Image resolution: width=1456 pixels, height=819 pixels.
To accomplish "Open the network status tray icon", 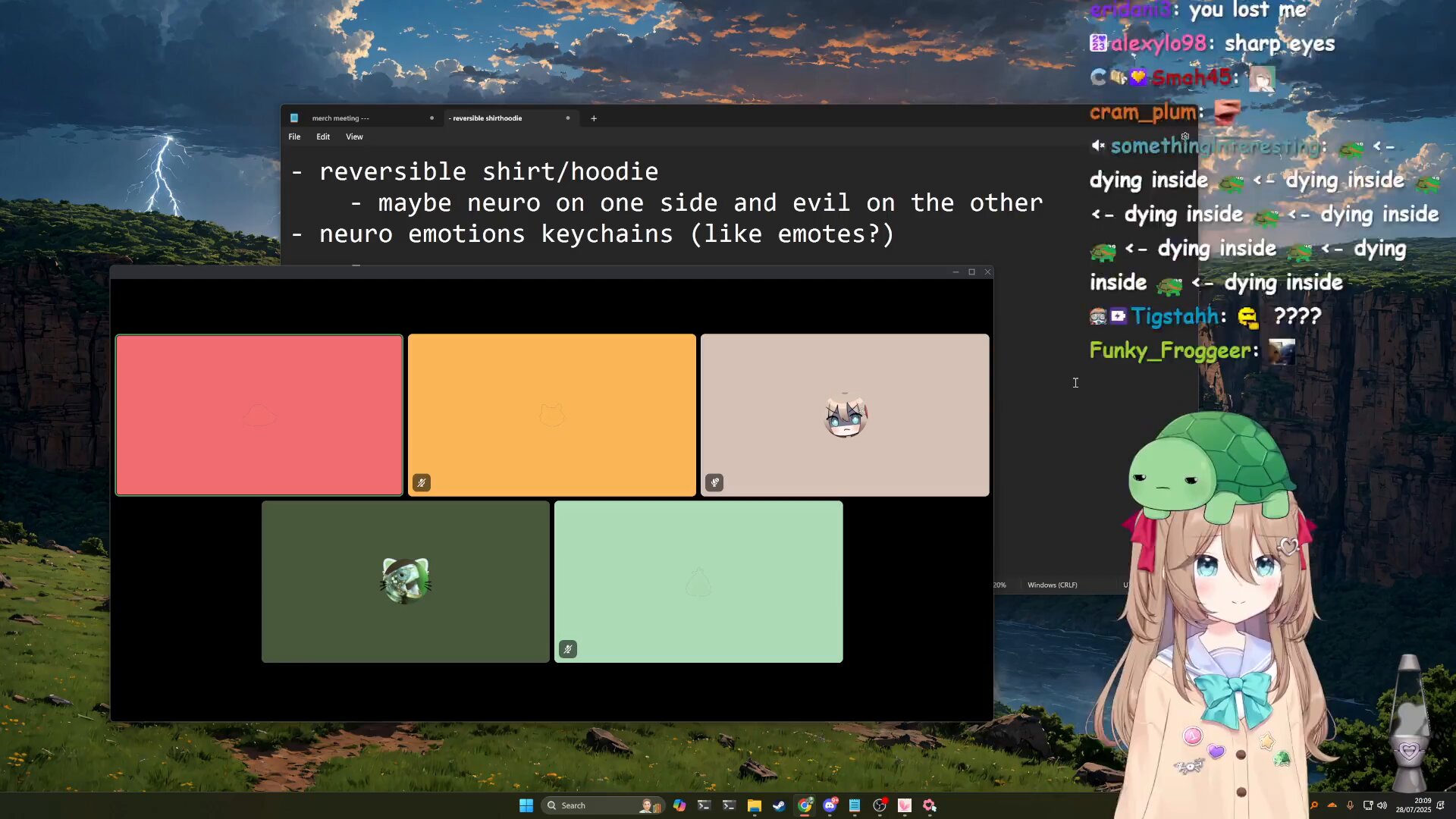I will (x=1368, y=805).
